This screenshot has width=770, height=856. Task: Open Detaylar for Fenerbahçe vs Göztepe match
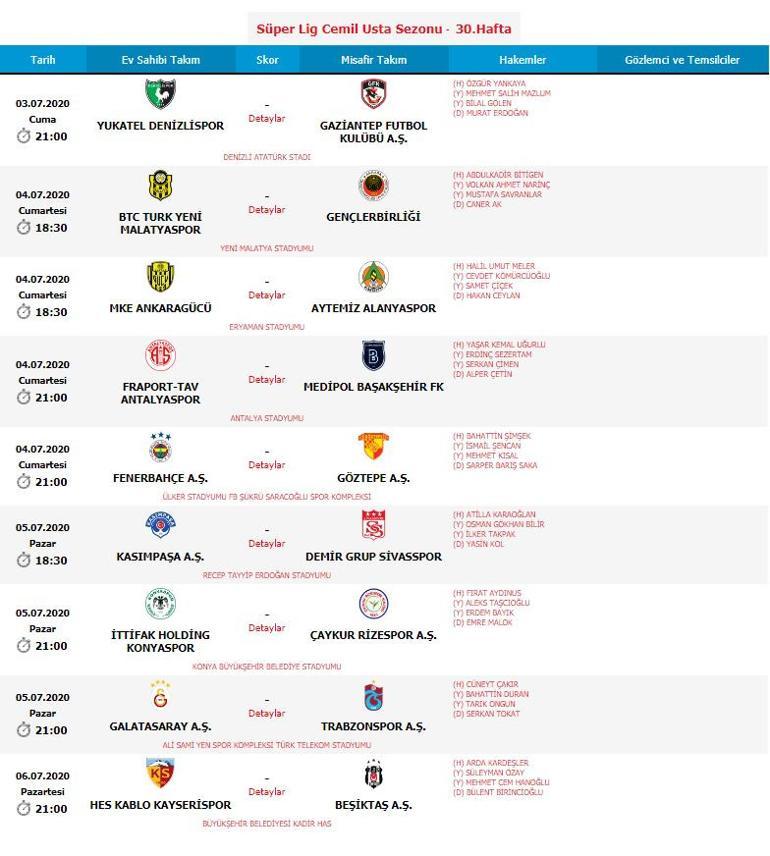point(266,465)
